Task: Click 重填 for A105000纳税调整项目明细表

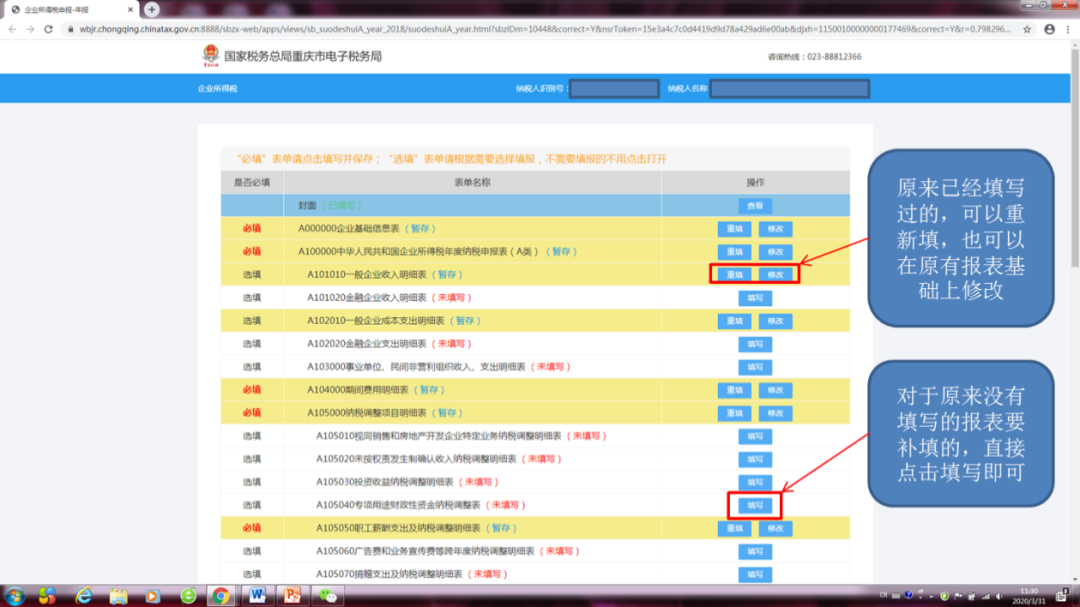Action: pyautogui.click(x=734, y=413)
